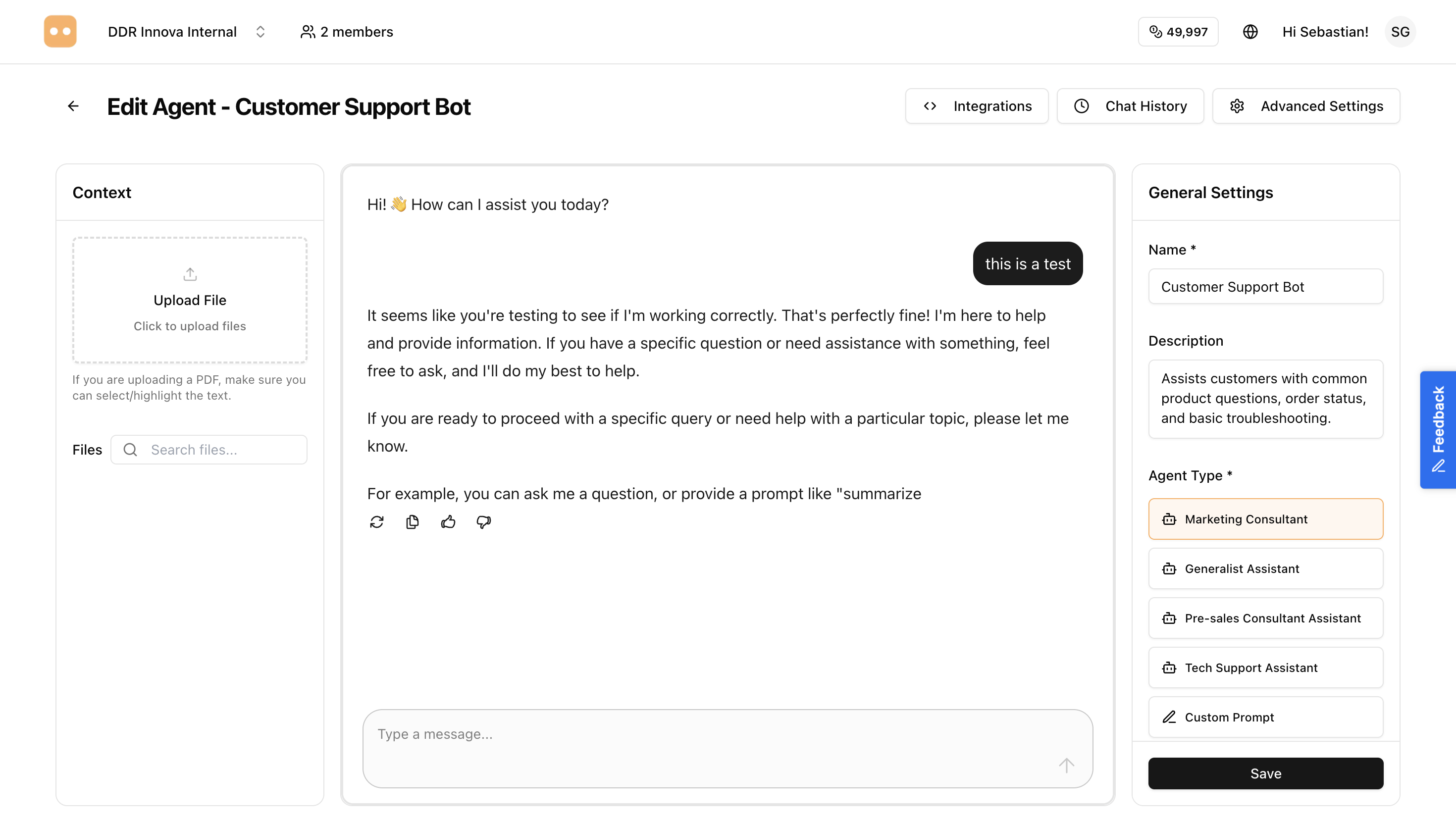The width and height of the screenshot is (1456, 823).
Task: Click the send message arrow
Action: click(x=1066, y=765)
